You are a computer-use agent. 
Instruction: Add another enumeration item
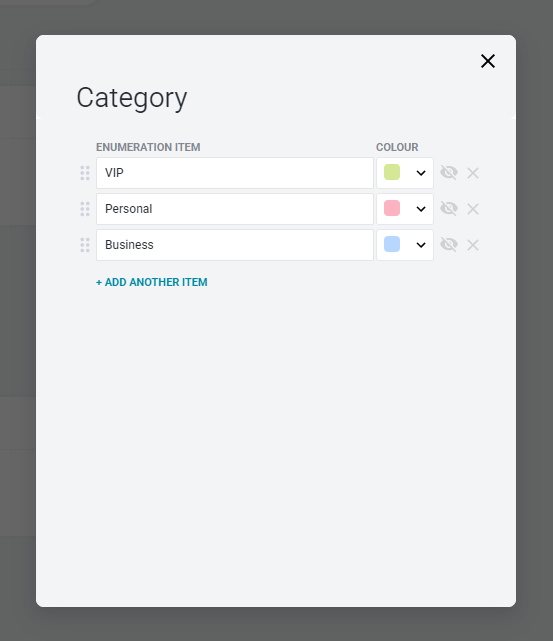pos(152,282)
